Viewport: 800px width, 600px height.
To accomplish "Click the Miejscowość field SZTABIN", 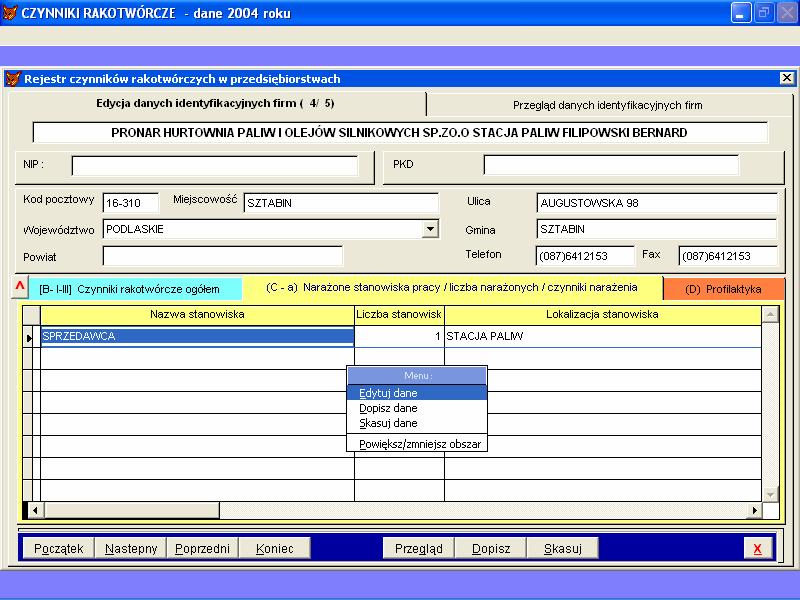I will click(341, 203).
